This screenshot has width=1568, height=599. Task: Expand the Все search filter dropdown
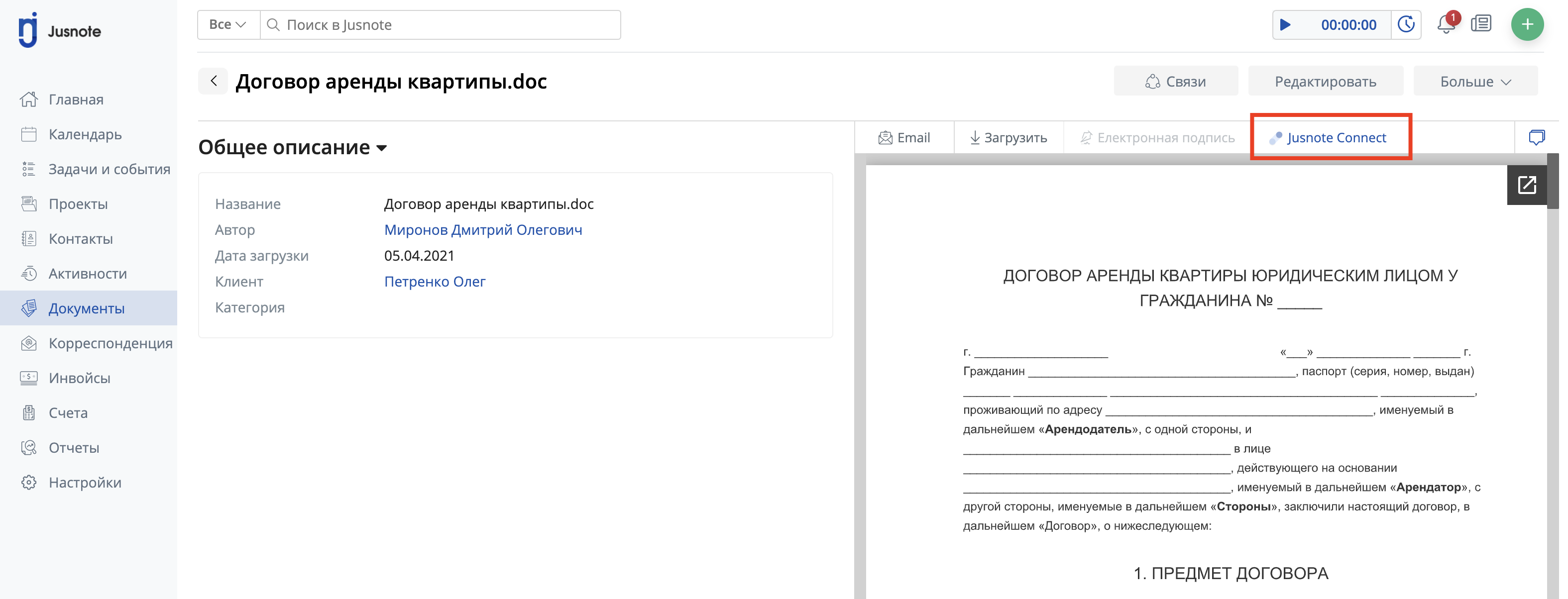pyautogui.click(x=228, y=25)
